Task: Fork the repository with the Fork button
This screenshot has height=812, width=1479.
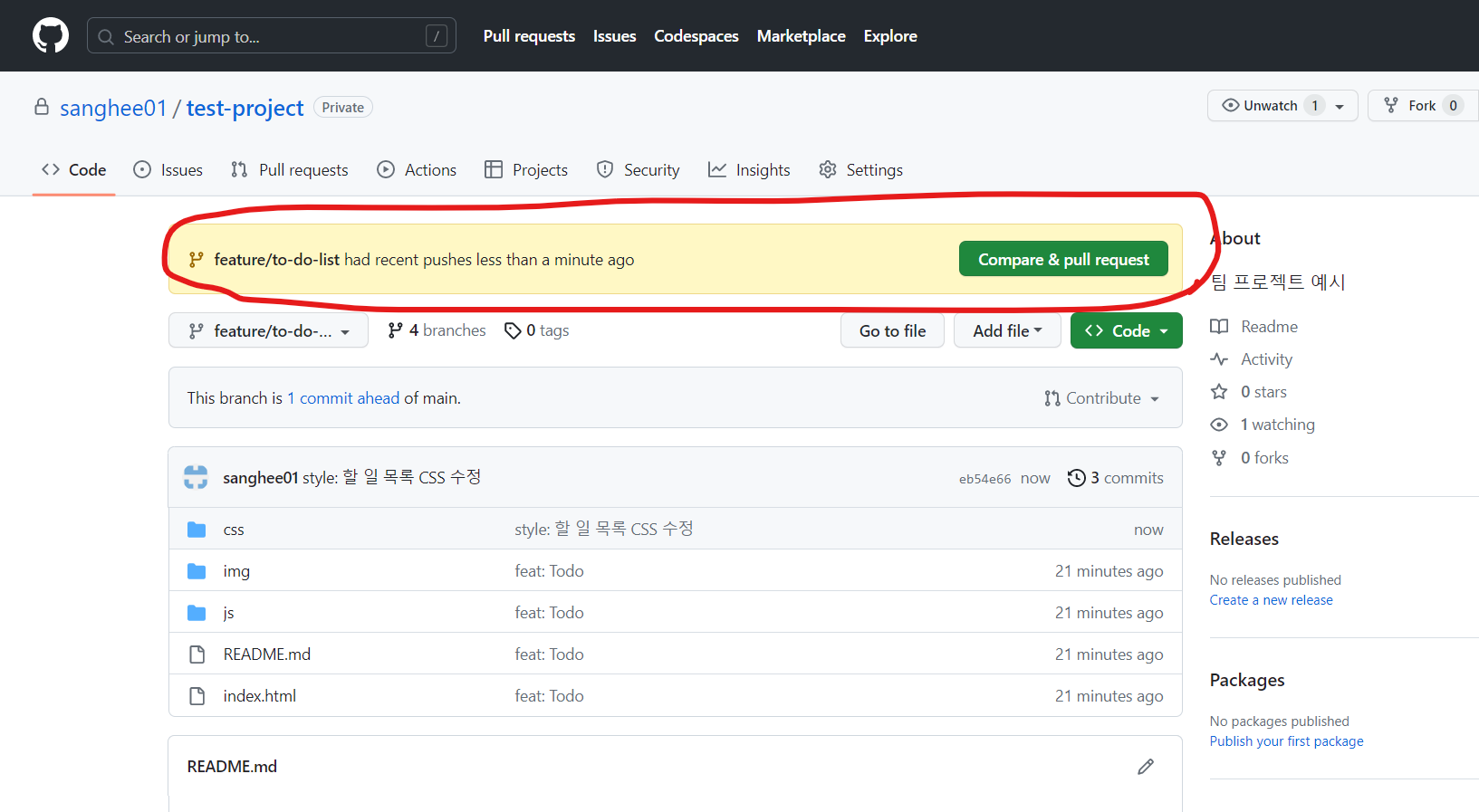Action: 1423,106
